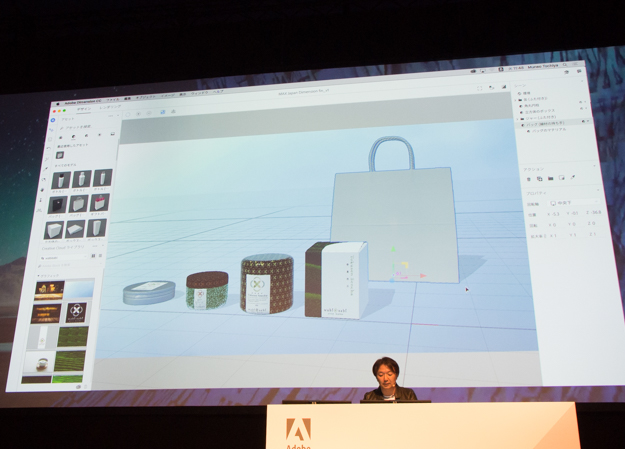Click the trash delete icon in Actions

pos(528,178)
